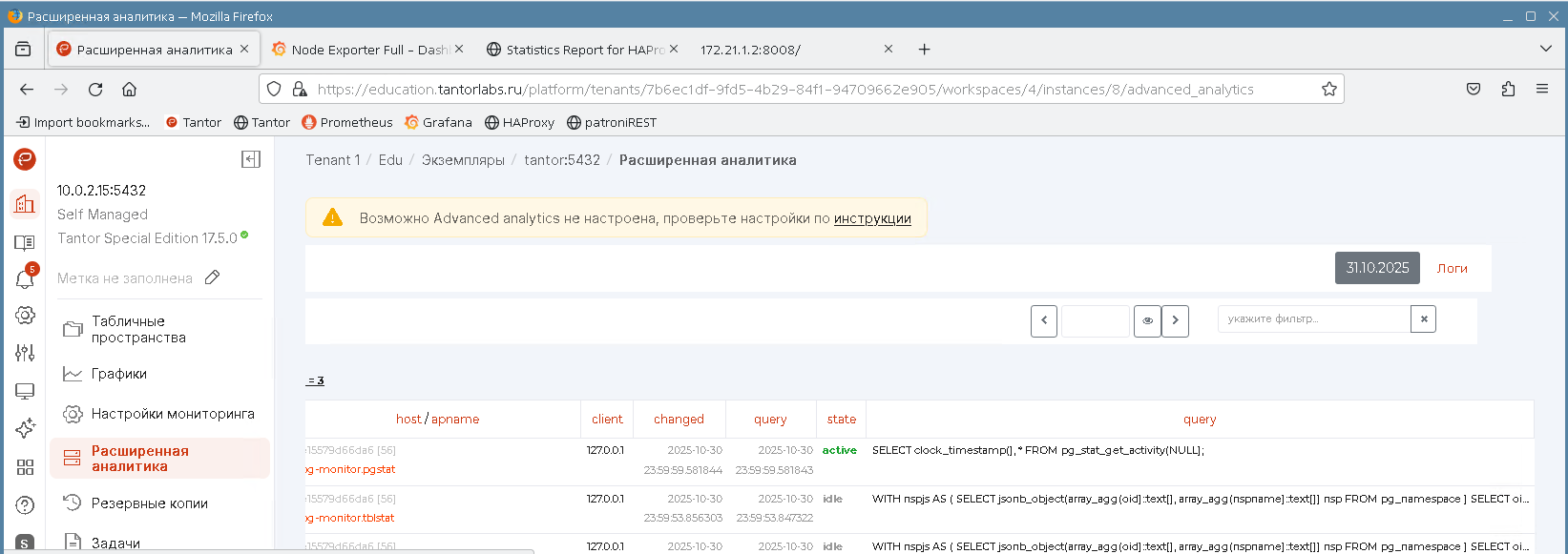Follow the инструкции link in the warning
The image size is (1568, 554).
point(871,218)
